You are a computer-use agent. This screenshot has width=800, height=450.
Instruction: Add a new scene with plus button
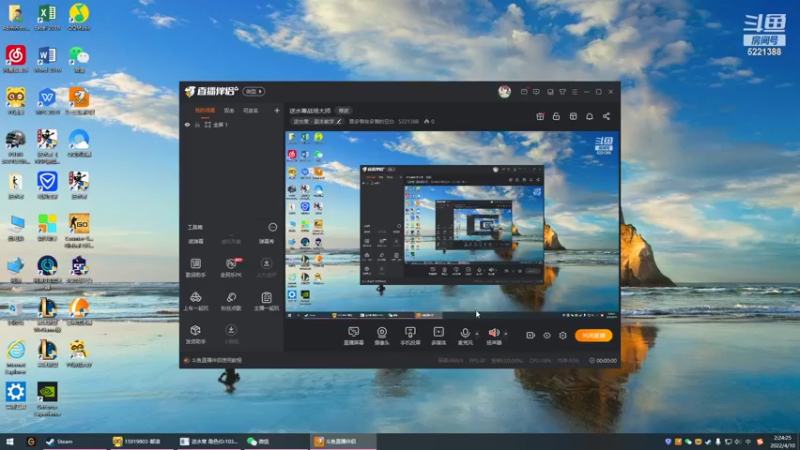(277, 110)
